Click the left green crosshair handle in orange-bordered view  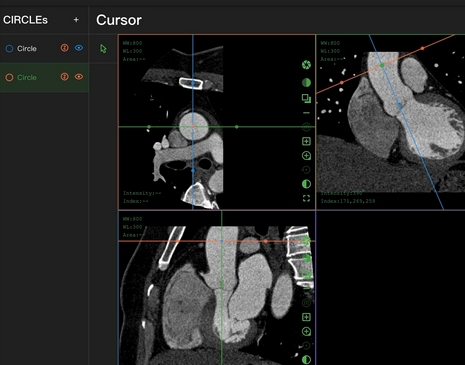(149, 127)
